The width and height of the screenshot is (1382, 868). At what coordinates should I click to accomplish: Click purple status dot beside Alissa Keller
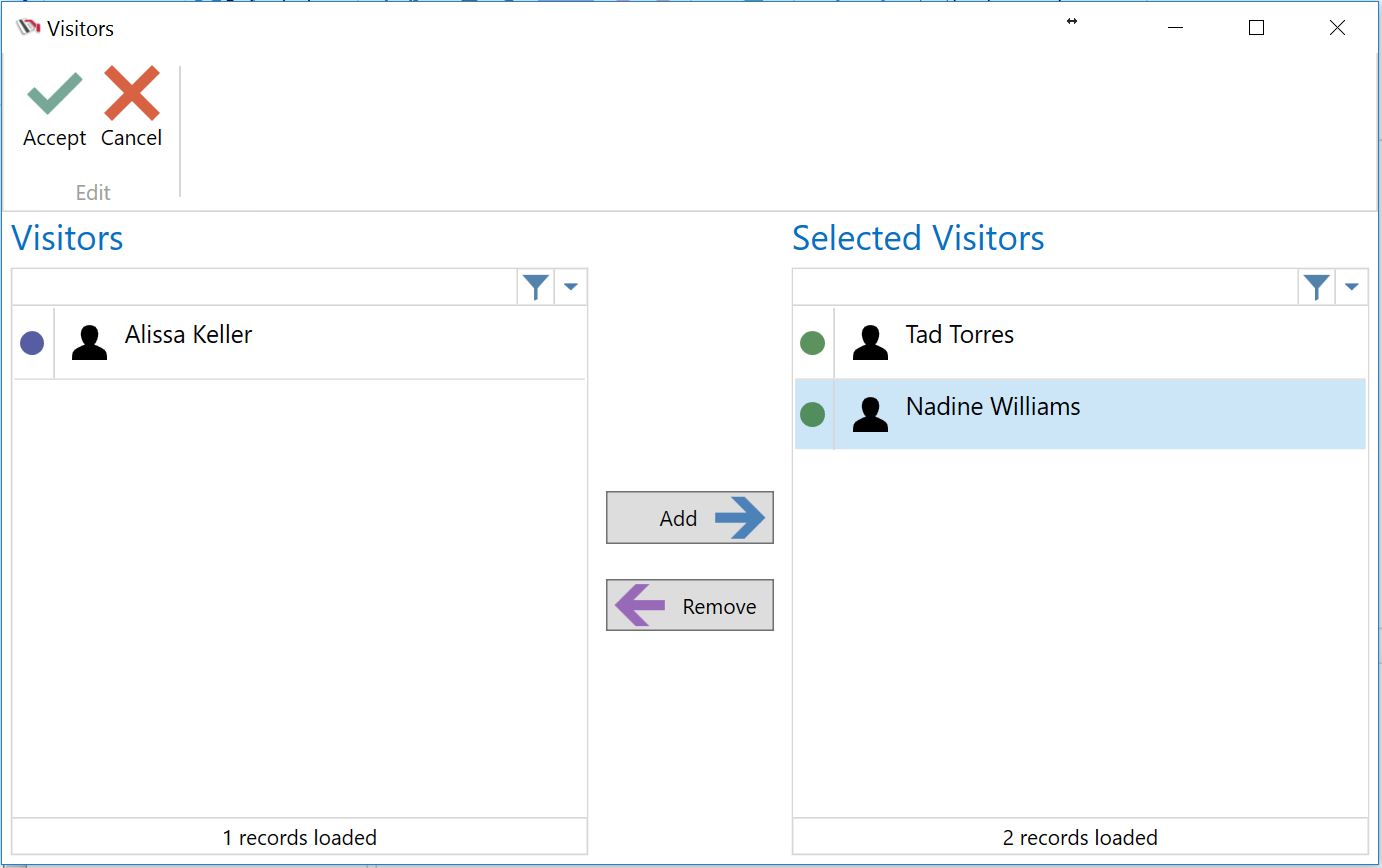point(32,343)
